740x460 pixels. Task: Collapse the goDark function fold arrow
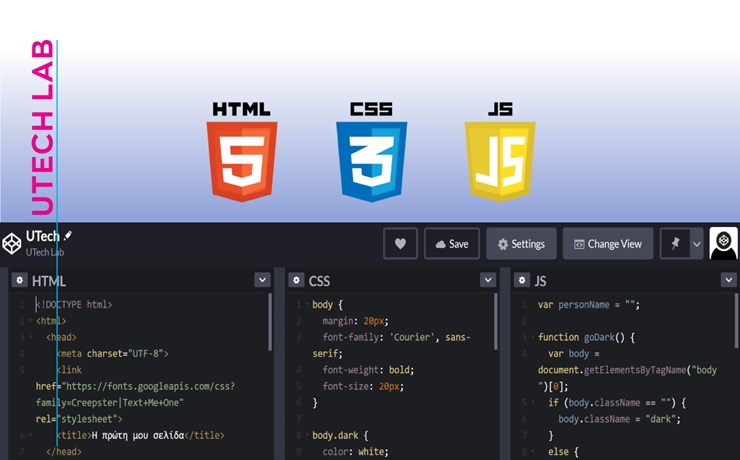(533, 337)
